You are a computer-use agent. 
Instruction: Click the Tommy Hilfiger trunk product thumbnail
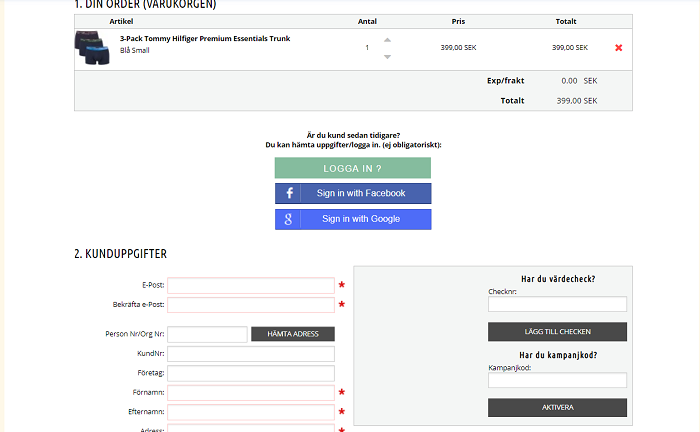click(x=93, y=48)
